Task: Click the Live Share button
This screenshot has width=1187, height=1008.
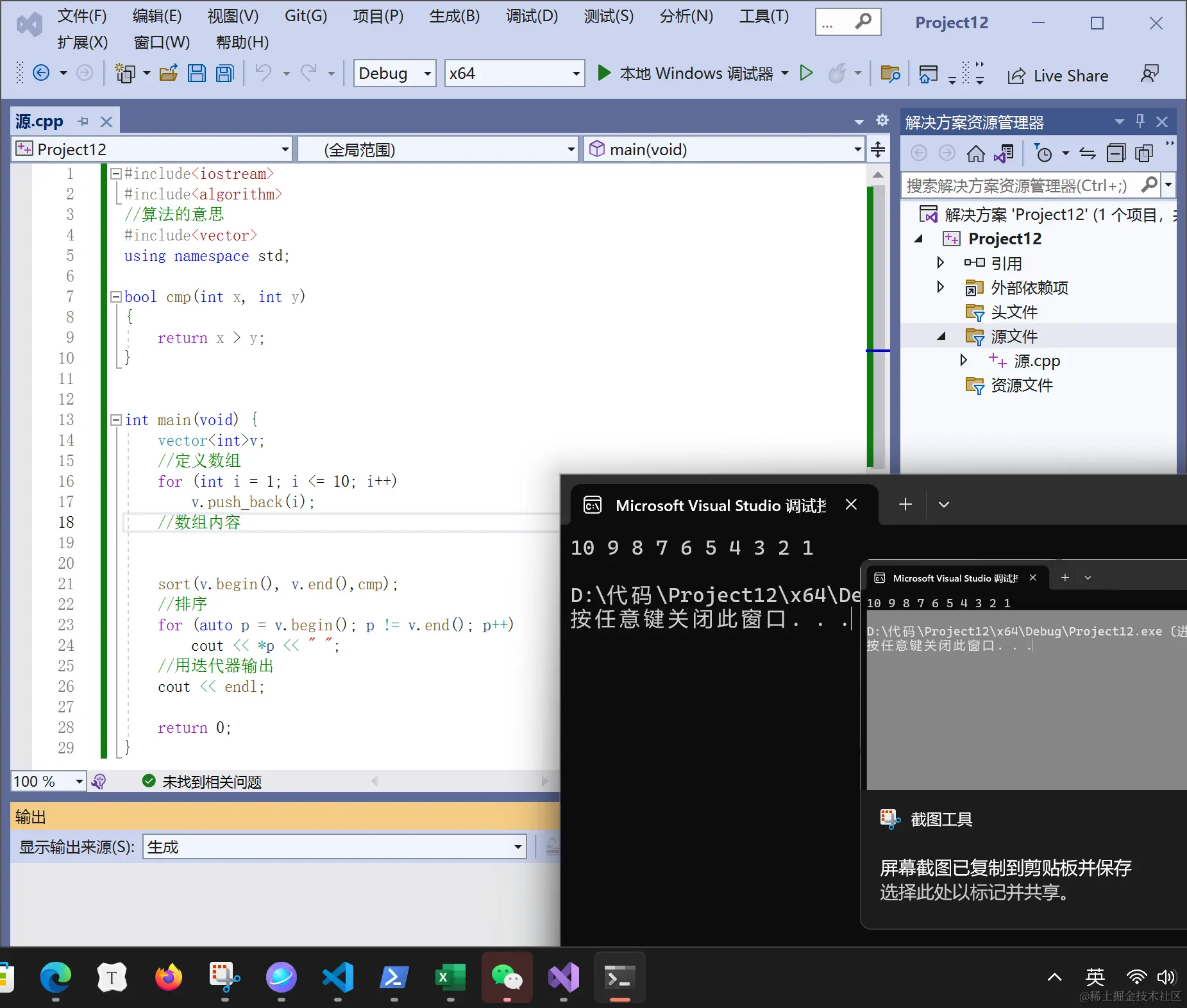Action: (x=1057, y=76)
